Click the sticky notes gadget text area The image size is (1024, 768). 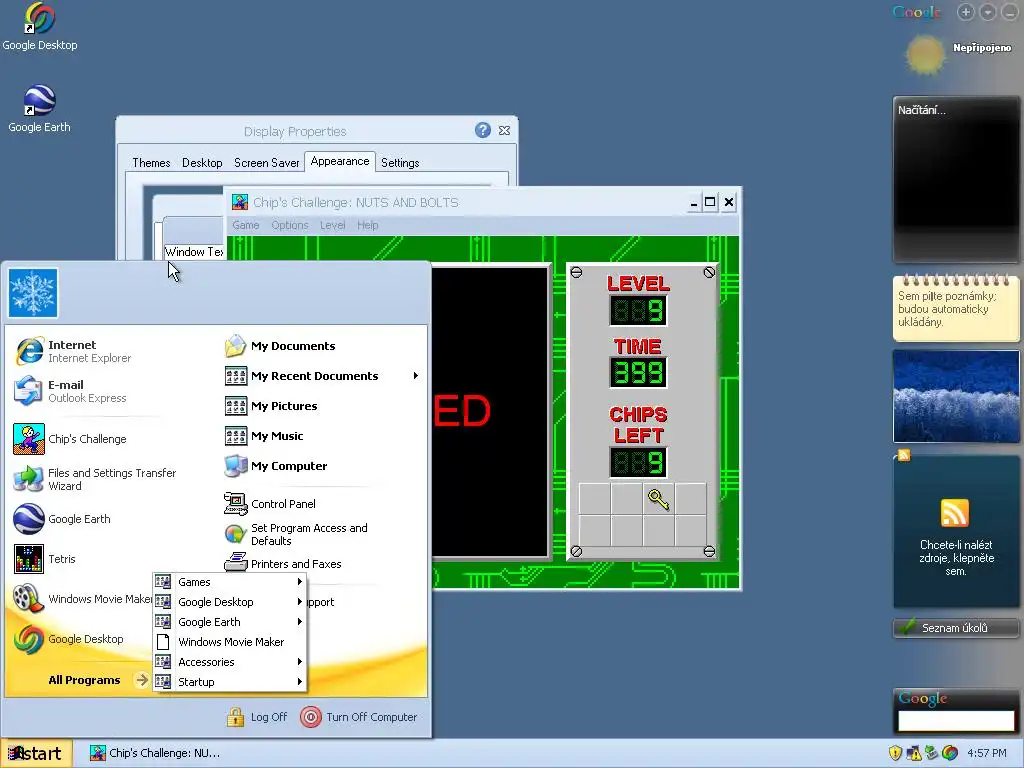(955, 310)
